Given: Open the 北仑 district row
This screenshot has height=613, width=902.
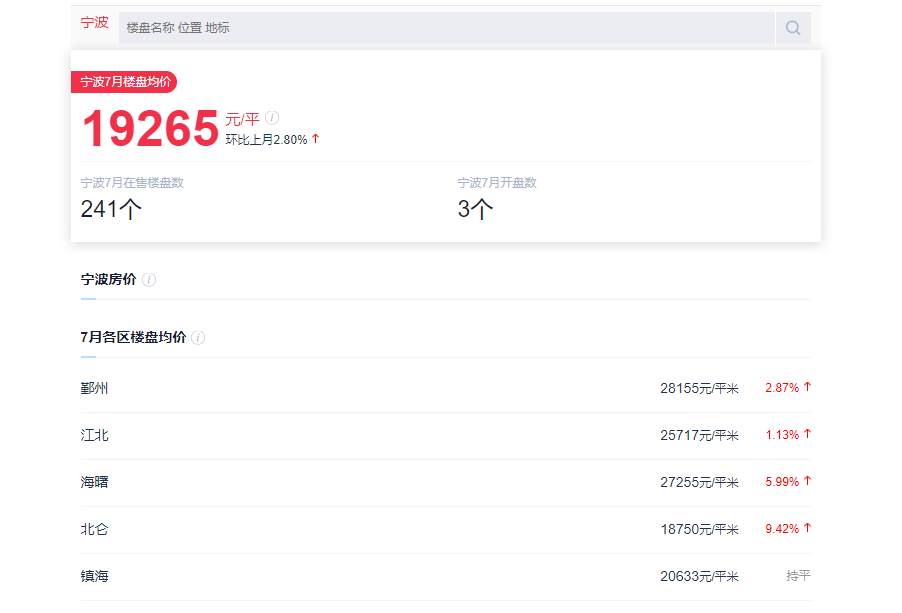Looking at the screenshot, I should tap(446, 530).
